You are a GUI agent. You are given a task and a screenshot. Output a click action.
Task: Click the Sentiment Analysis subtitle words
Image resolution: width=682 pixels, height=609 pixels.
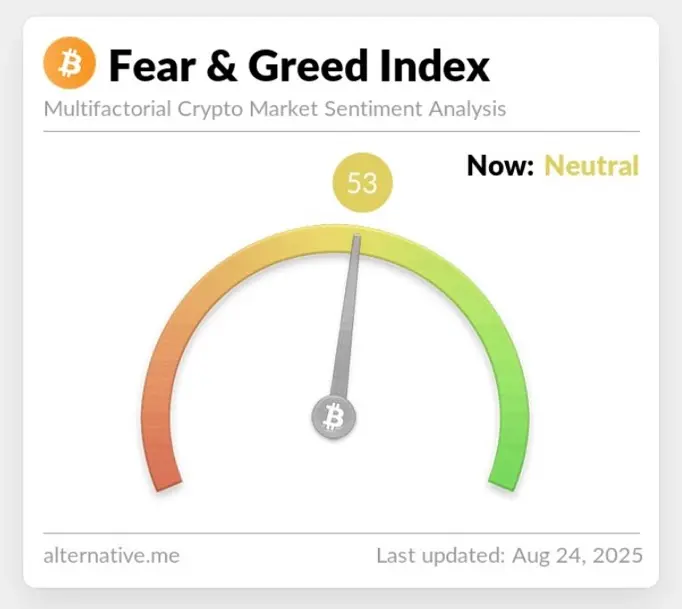pos(415,109)
